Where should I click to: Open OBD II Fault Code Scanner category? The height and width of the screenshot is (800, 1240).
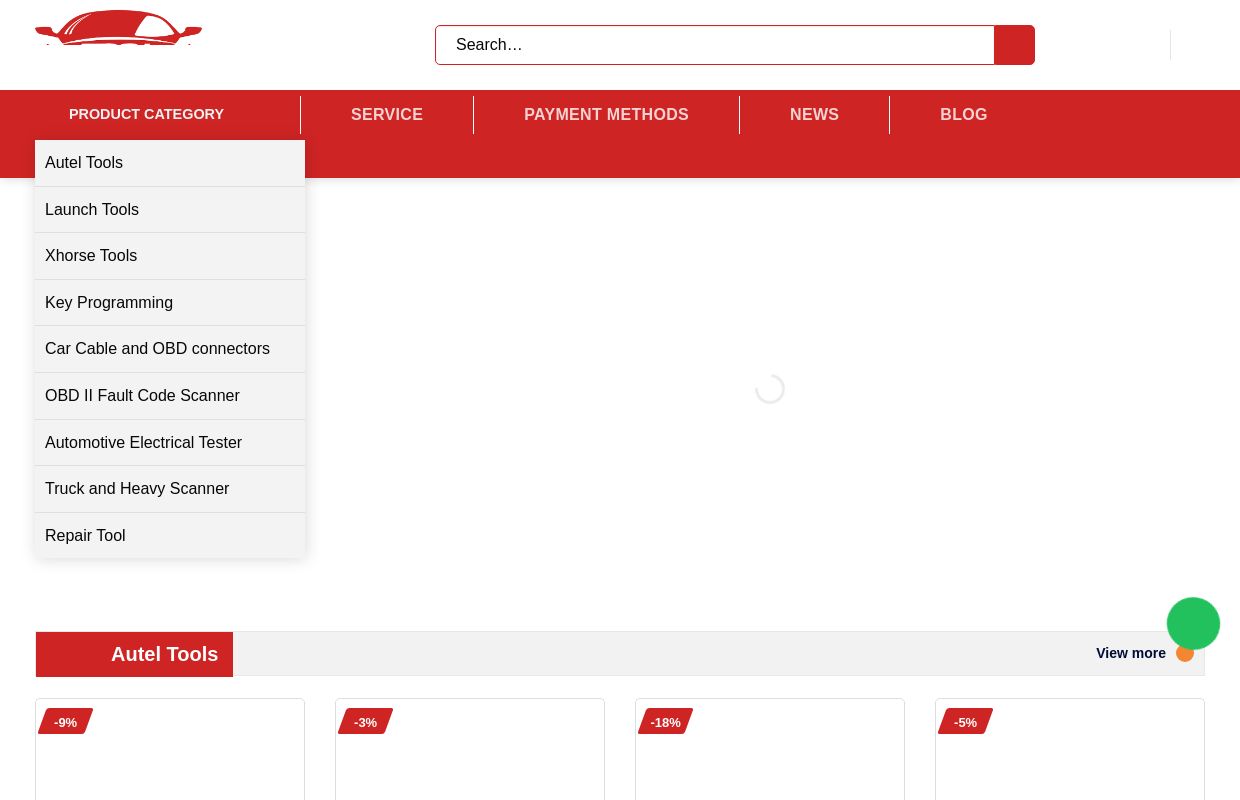coord(170,396)
